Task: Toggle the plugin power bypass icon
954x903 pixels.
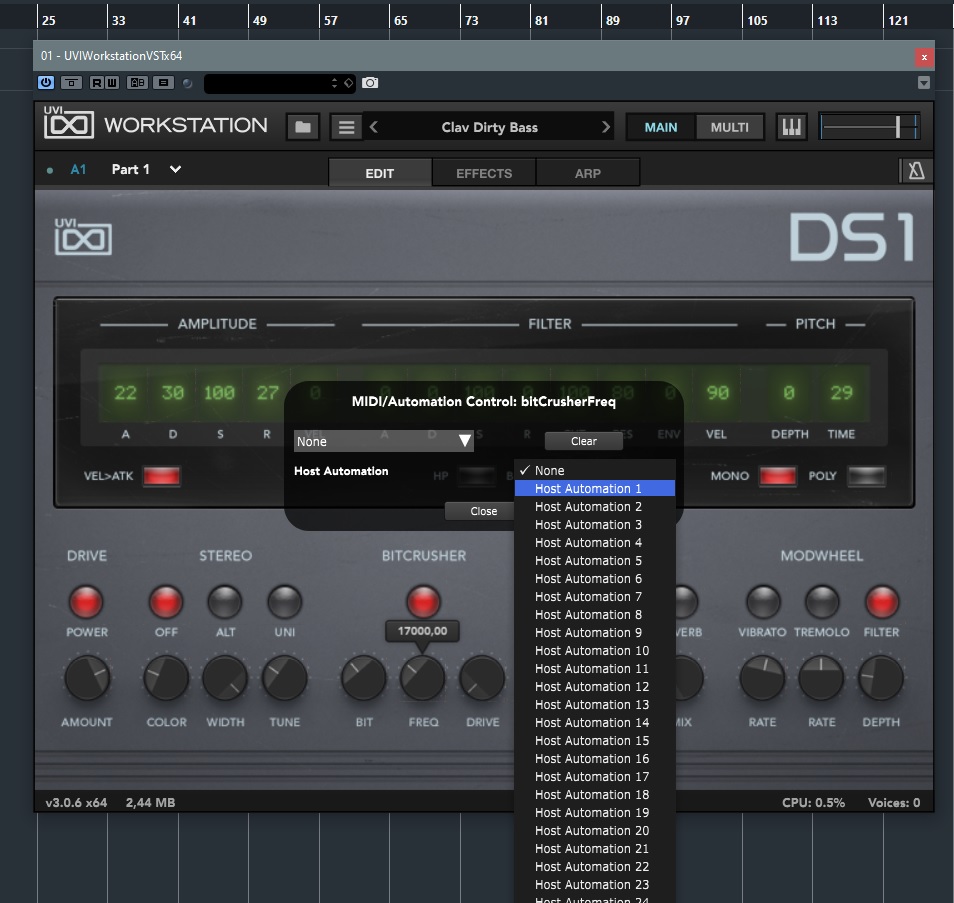Action: coord(46,83)
